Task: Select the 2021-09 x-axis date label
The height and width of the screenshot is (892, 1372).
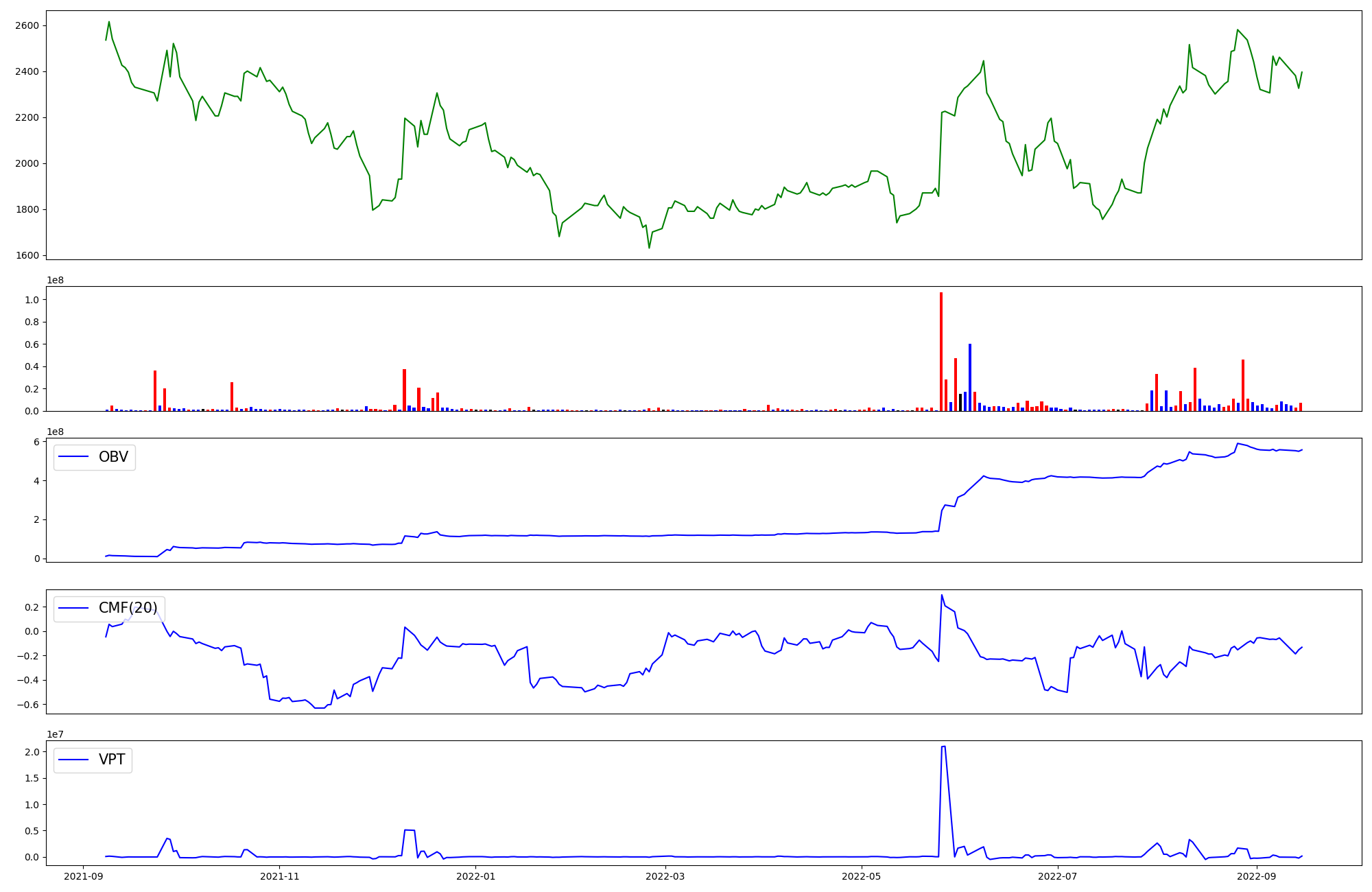Action: tap(84, 876)
